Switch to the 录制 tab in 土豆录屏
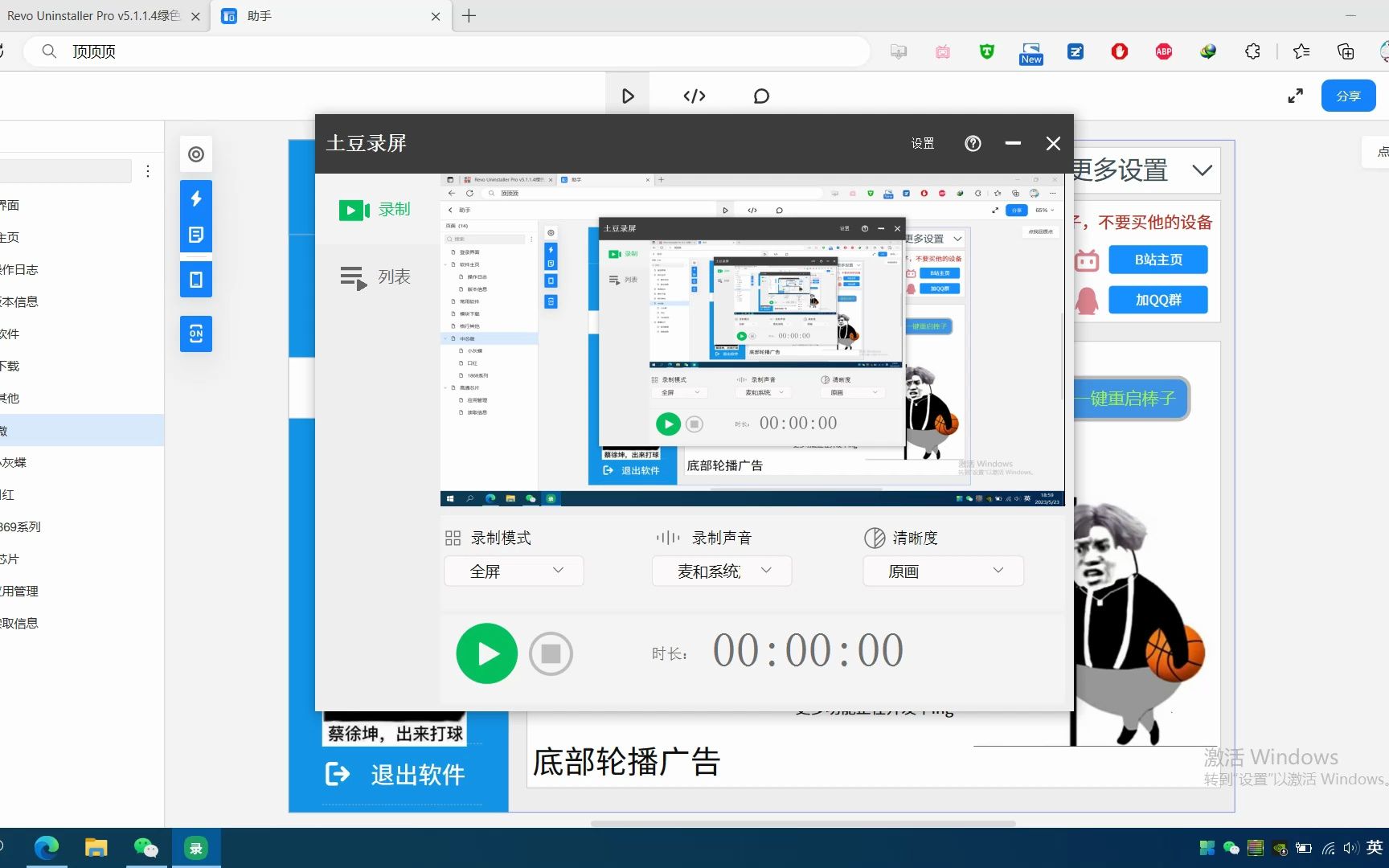Viewport: 1389px width, 868px height. click(x=375, y=210)
